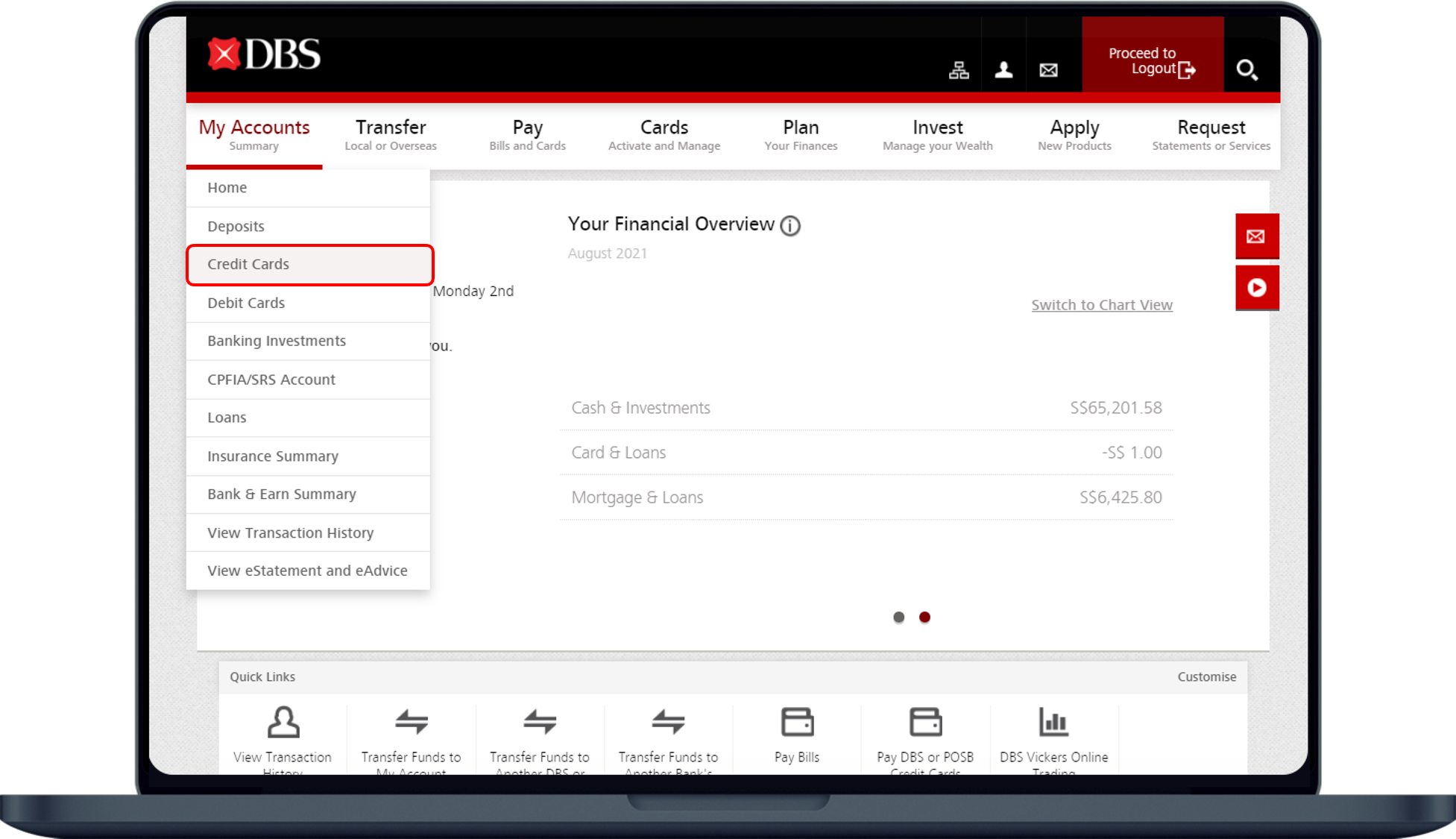Viewport: 1456px width, 839px height.
Task: Select Banking Investments menu entry
Action: tap(308, 341)
